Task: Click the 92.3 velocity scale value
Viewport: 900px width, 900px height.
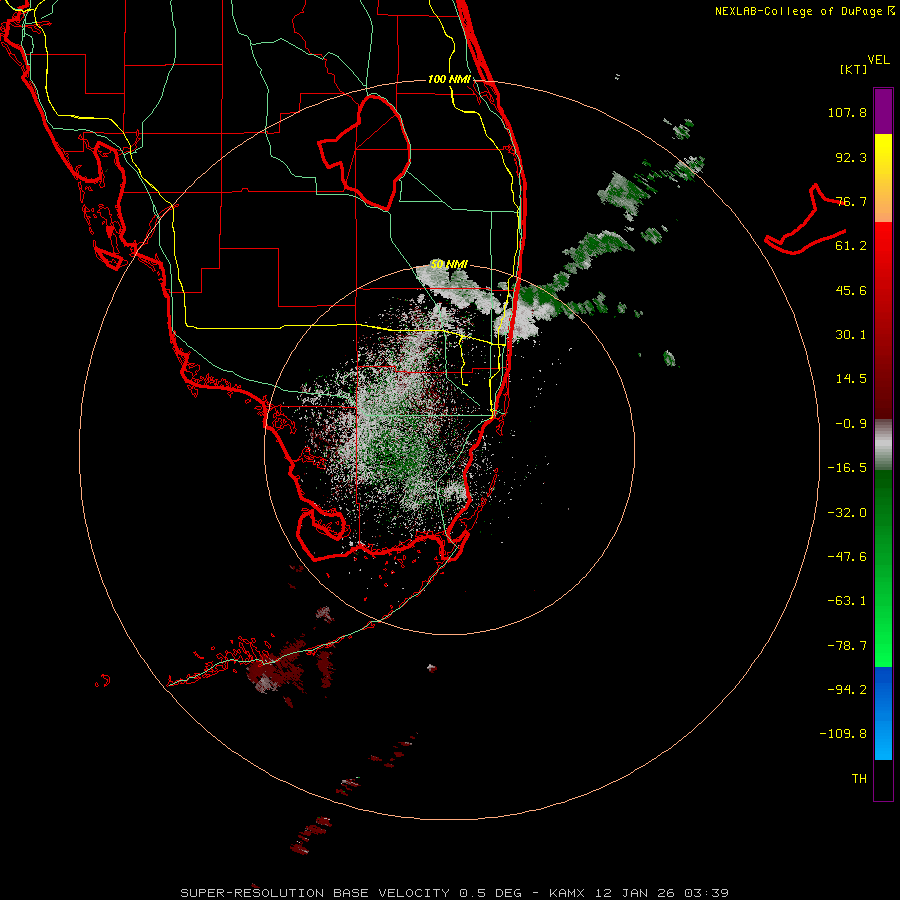Action: point(851,157)
